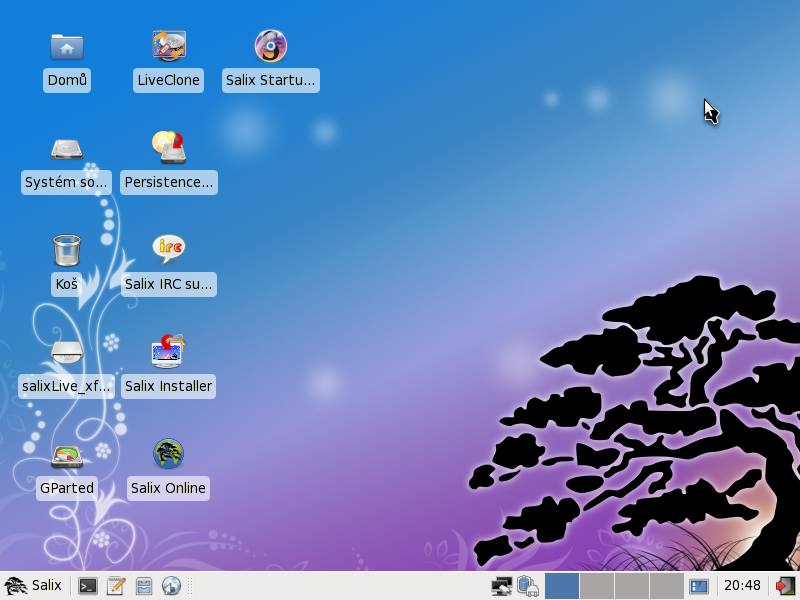Viewport: 800px width, 600px height.
Task: Switch to the first active workspace
Action: [562, 586]
